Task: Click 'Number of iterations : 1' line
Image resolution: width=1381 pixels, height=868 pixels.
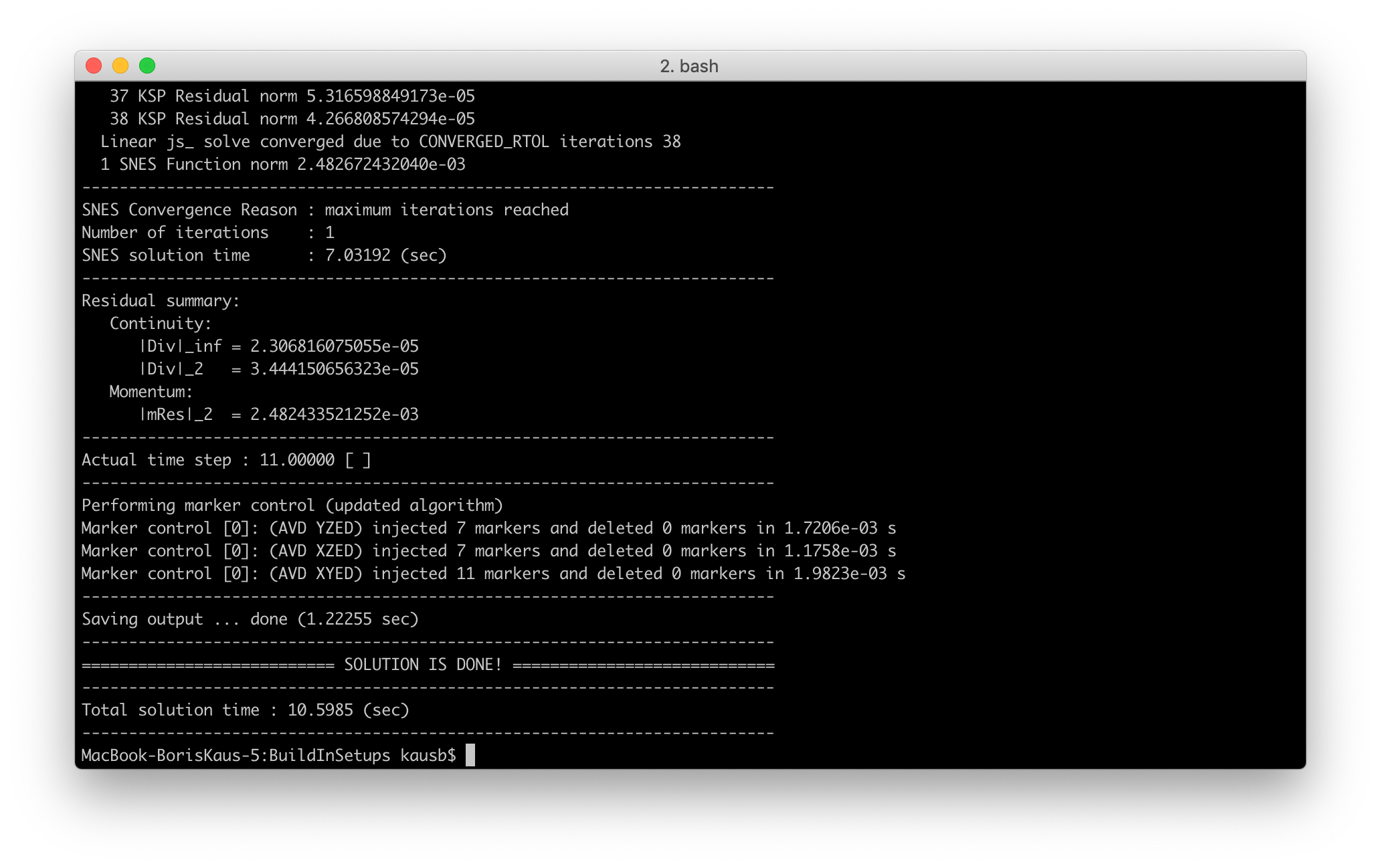Action: click(208, 233)
